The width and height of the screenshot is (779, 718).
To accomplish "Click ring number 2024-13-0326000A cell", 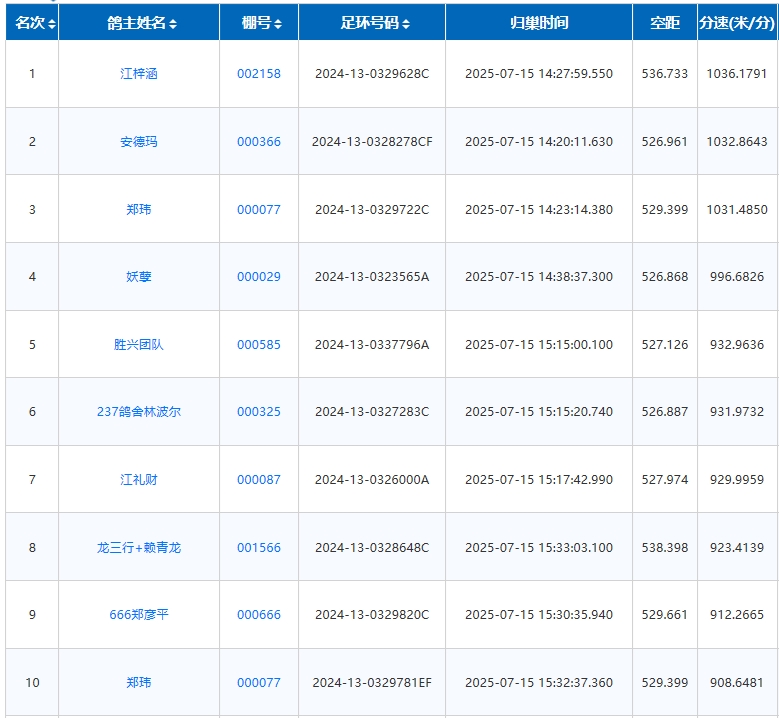I will [x=372, y=480].
